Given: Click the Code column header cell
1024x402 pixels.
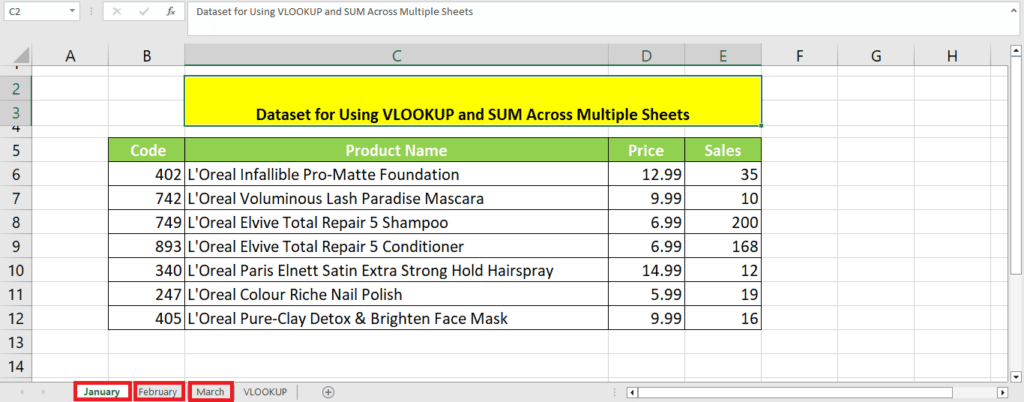Looking at the screenshot, I should point(147,151).
